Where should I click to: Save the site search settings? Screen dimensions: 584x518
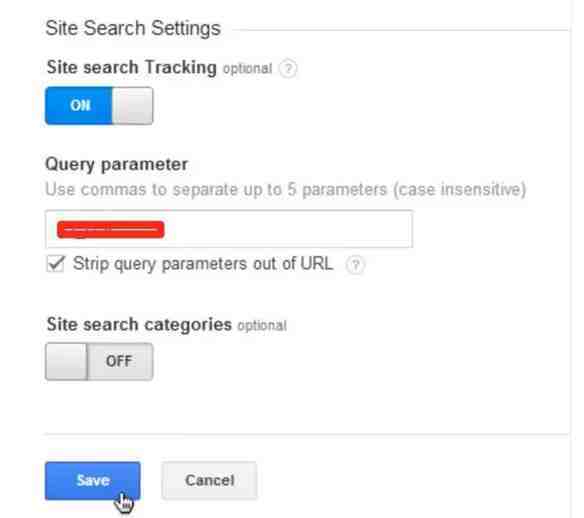(x=93, y=480)
